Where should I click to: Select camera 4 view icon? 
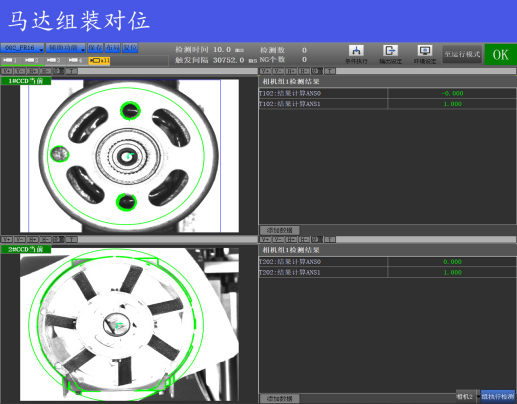click(76, 60)
